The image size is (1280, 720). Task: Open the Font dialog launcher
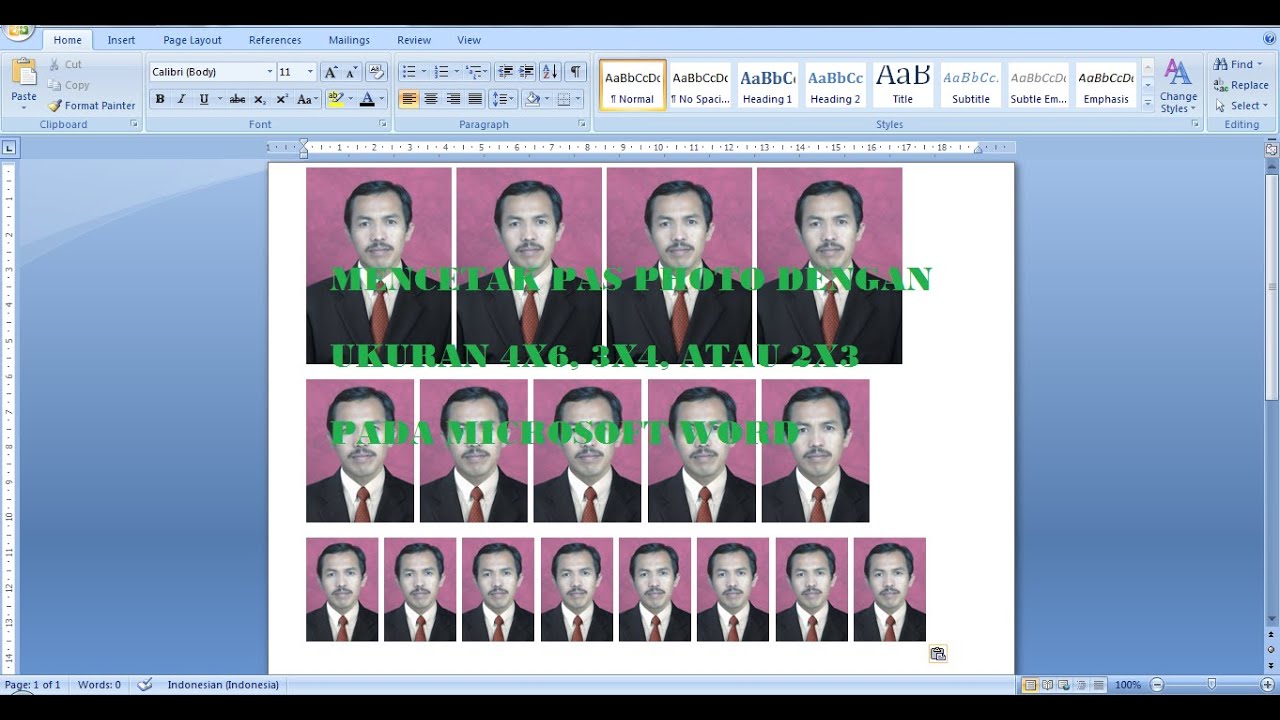tap(382, 124)
